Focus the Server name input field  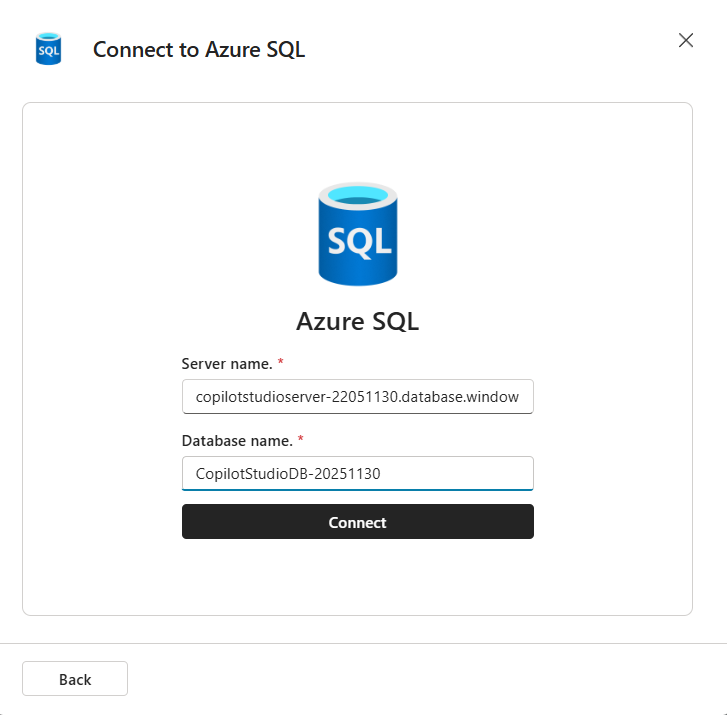[x=357, y=397]
